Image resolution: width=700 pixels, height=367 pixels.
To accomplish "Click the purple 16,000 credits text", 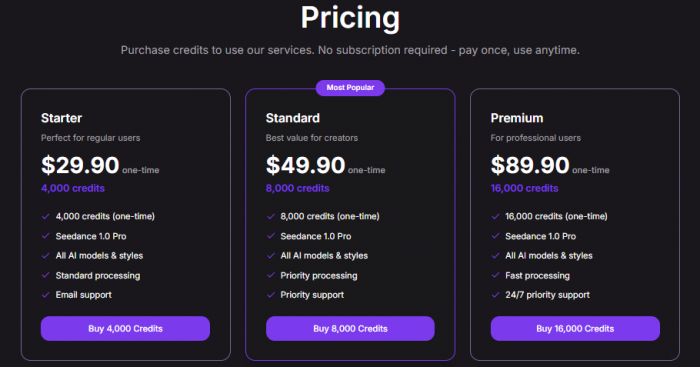I will [x=525, y=188].
